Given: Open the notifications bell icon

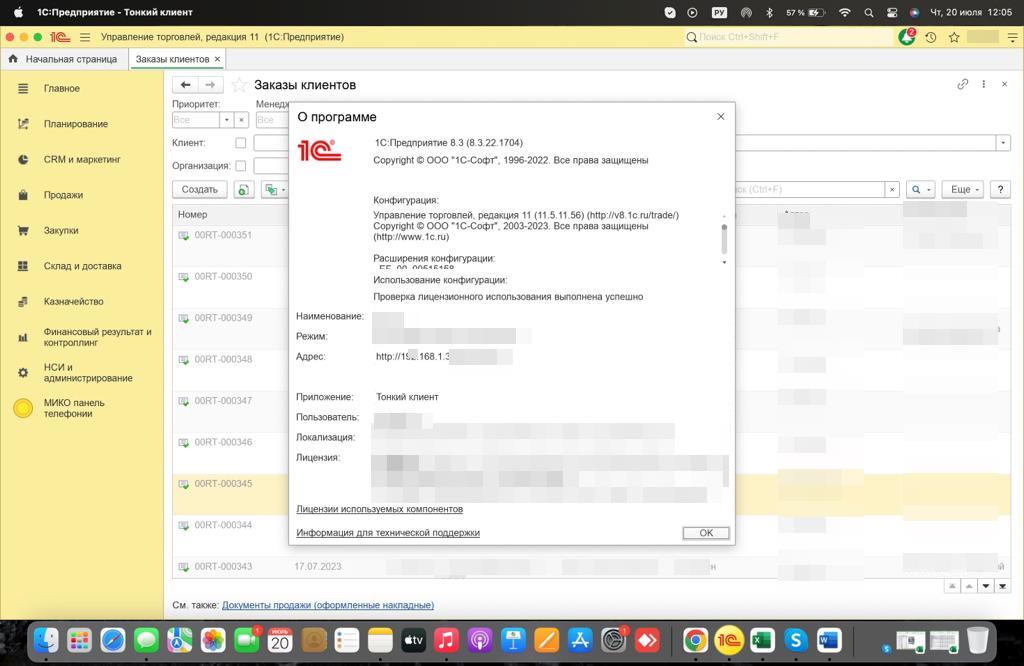Looking at the screenshot, I should coord(907,37).
